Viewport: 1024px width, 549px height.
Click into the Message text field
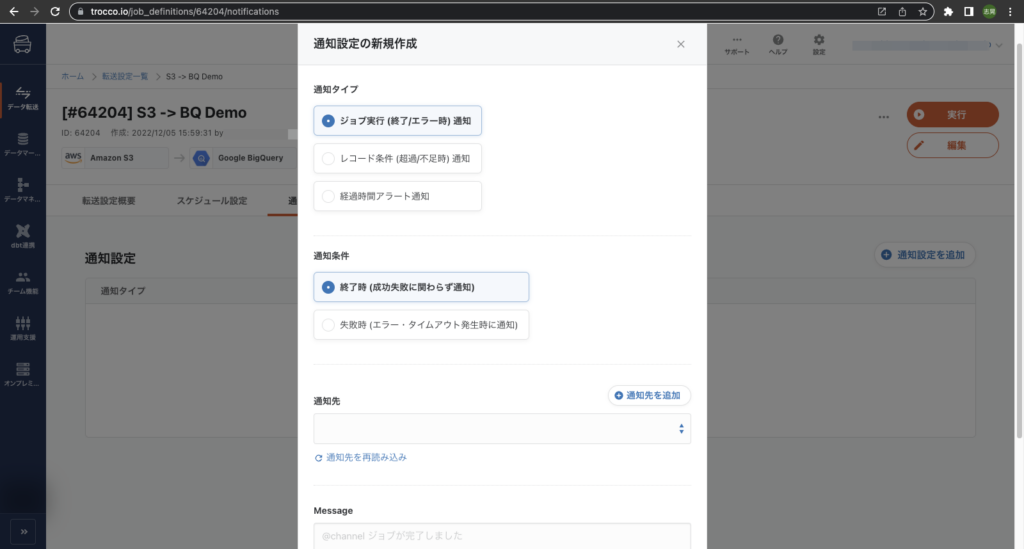(x=501, y=536)
